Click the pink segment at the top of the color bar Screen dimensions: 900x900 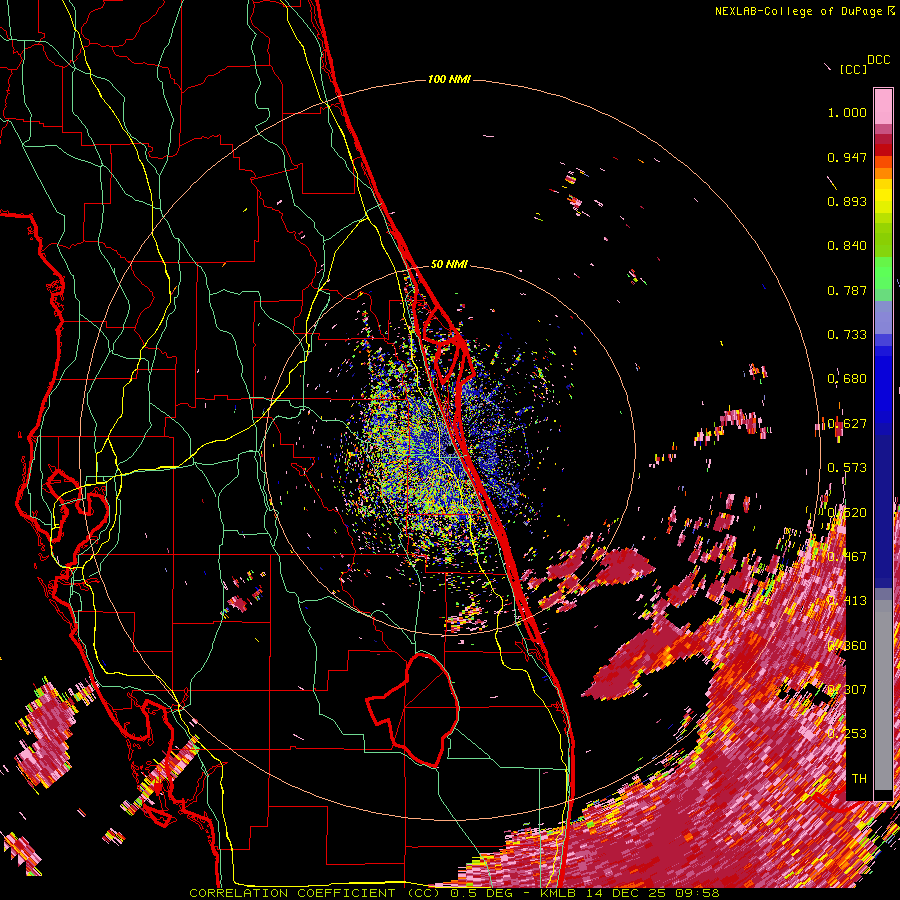(883, 106)
